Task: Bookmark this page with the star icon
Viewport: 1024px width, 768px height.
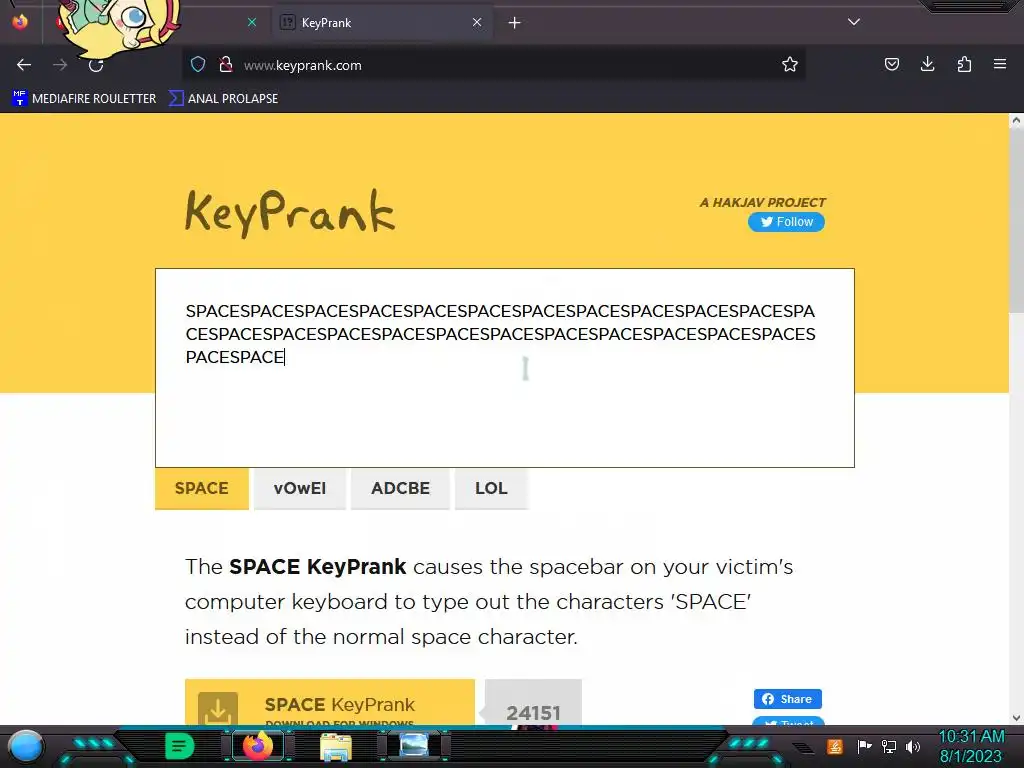Action: (790, 64)
